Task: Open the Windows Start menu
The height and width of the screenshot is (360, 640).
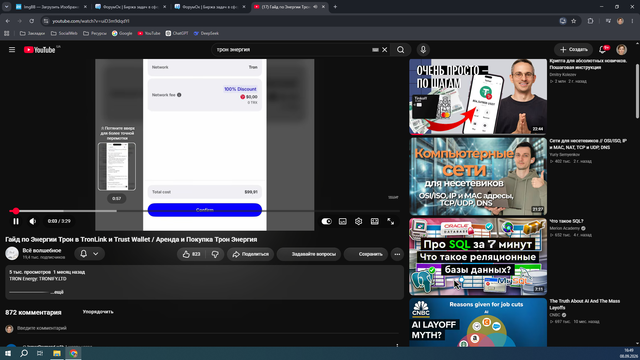Action: [8, 353]
